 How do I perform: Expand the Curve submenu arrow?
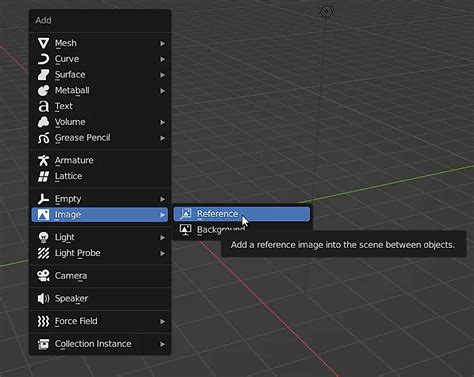tap(162, 59)
